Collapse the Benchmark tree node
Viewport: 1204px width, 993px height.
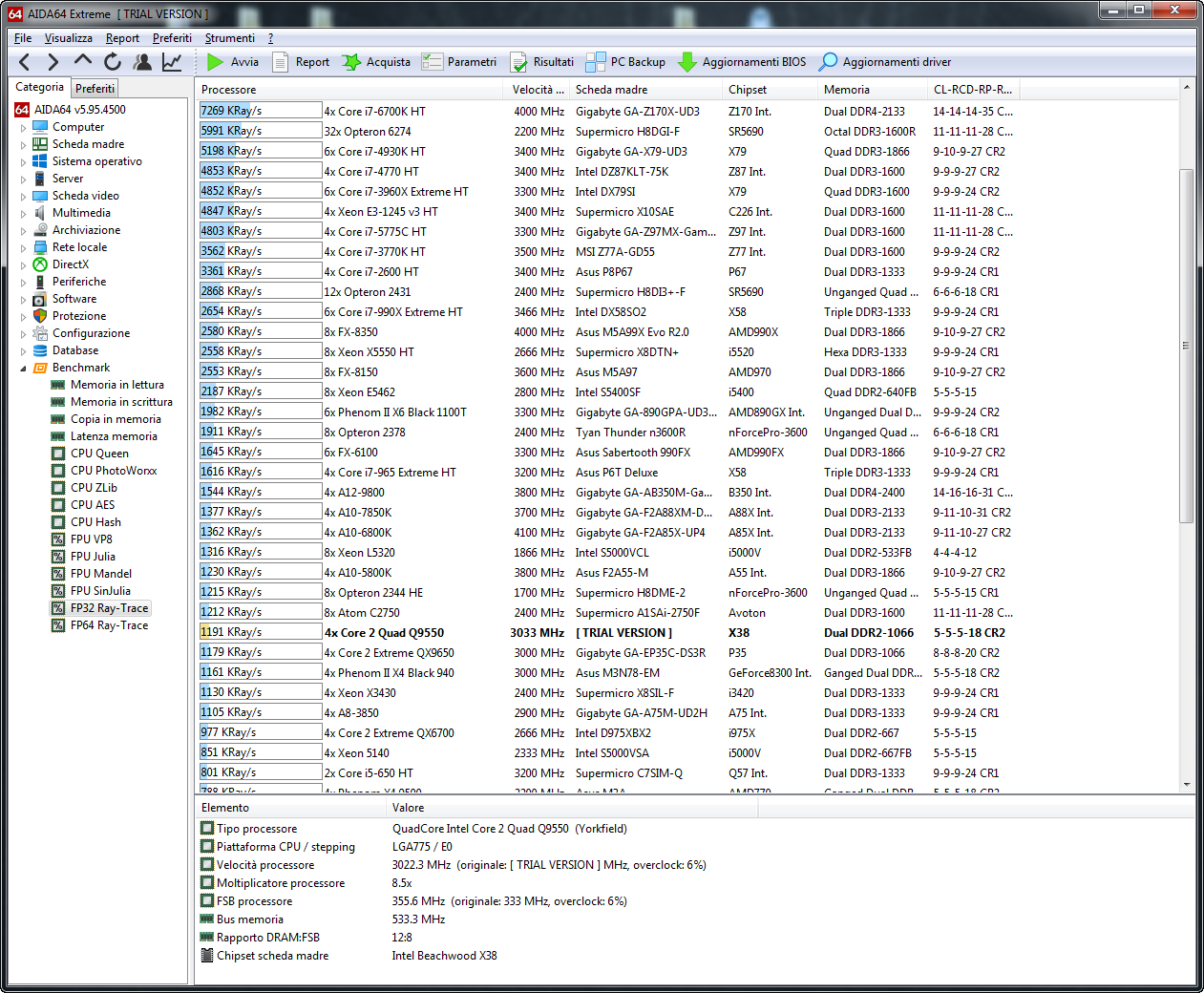pos(24,368)
